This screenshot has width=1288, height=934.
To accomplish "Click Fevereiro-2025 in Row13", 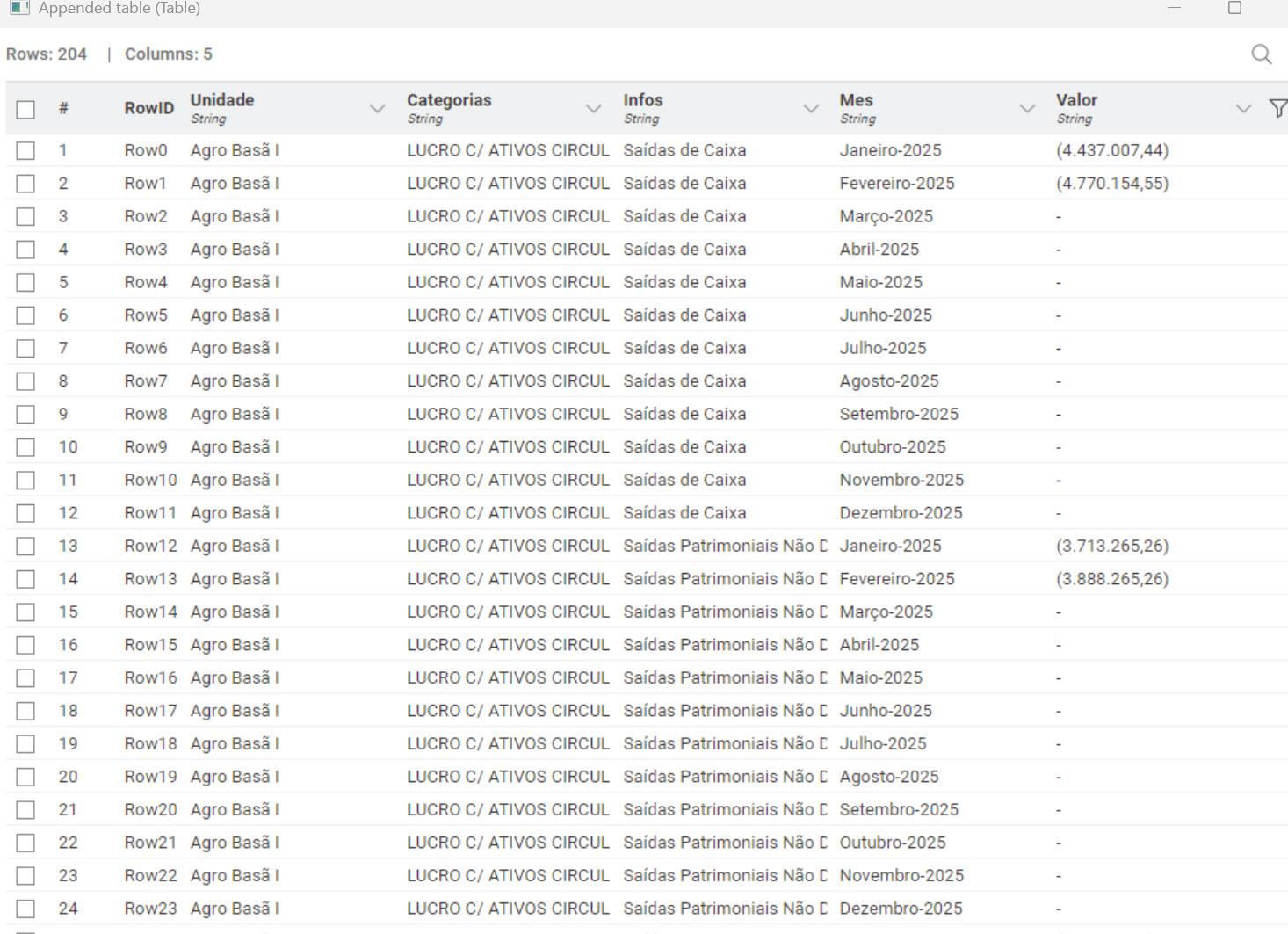I will [897, 579].
